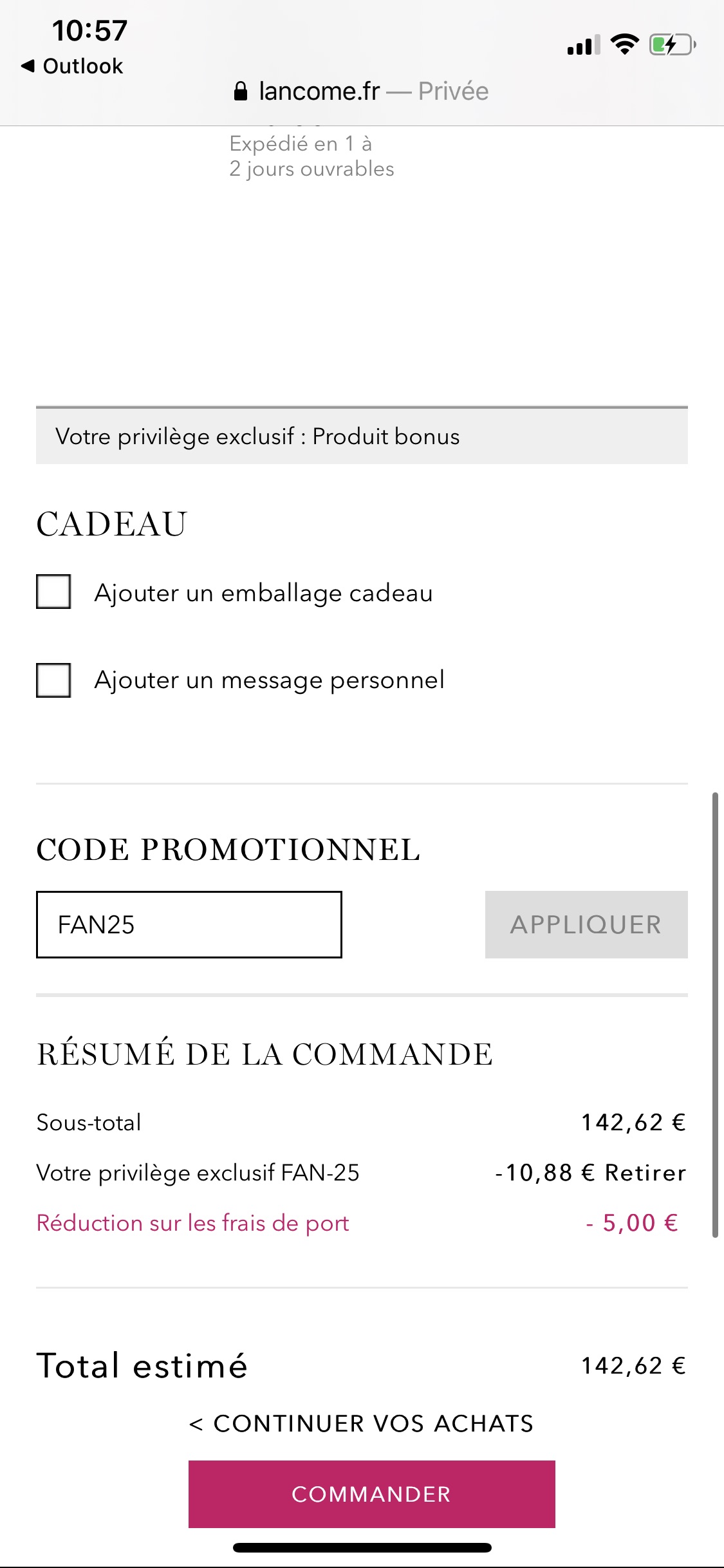The image size is (724, 1568).
Task: Click the APPLIQUER button
Action: pyautogui.click(x=586, y=924)
